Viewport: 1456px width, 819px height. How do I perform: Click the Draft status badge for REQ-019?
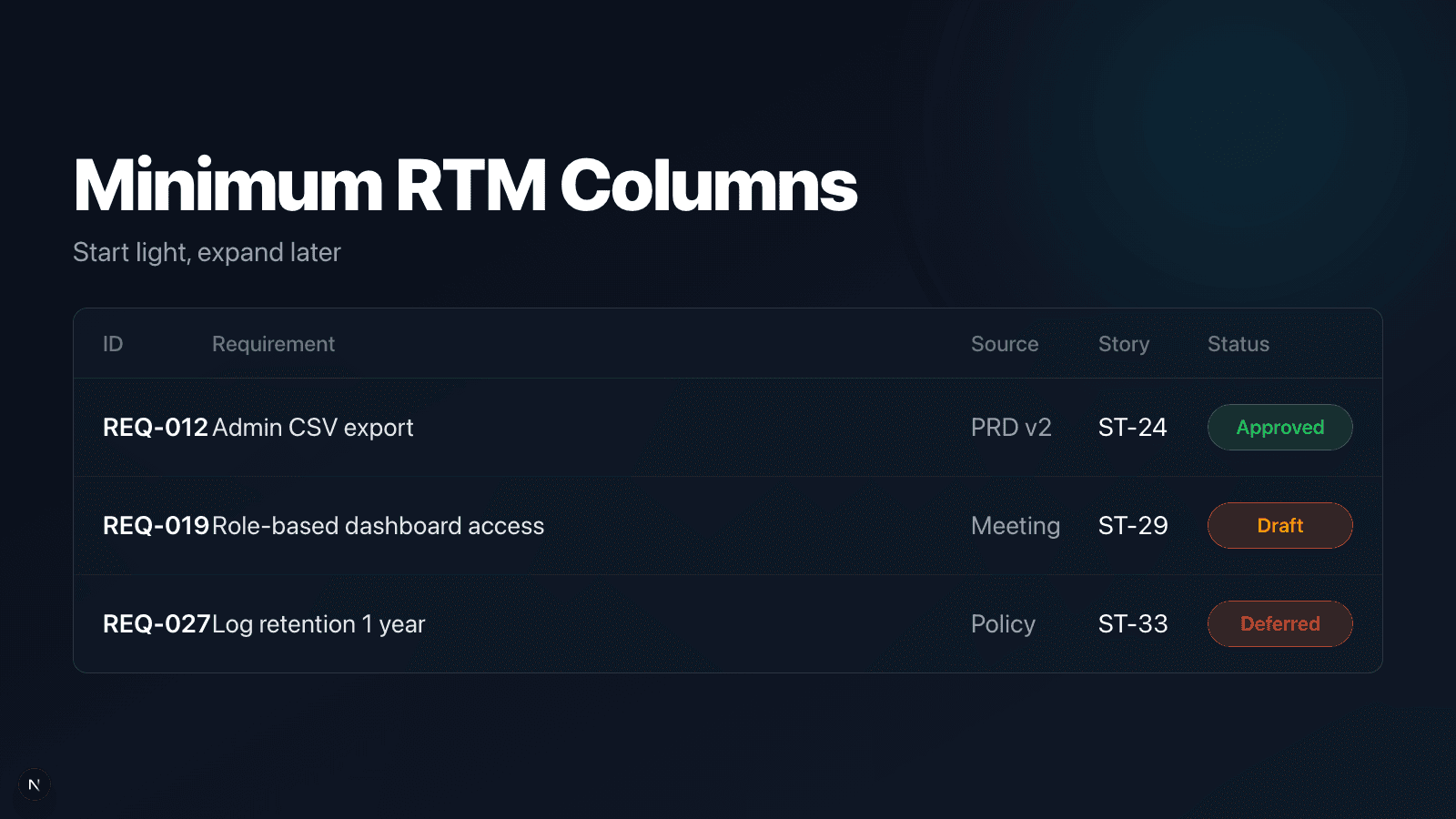pos(1279,525)
